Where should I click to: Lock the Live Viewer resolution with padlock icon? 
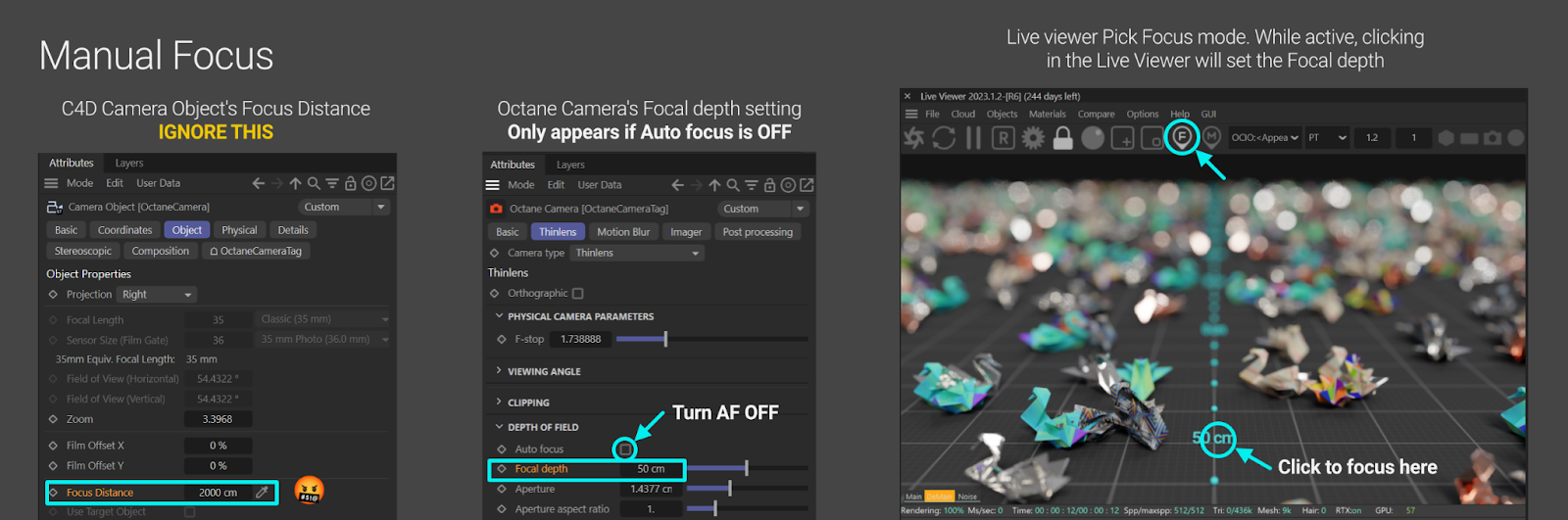[1062, 138]
